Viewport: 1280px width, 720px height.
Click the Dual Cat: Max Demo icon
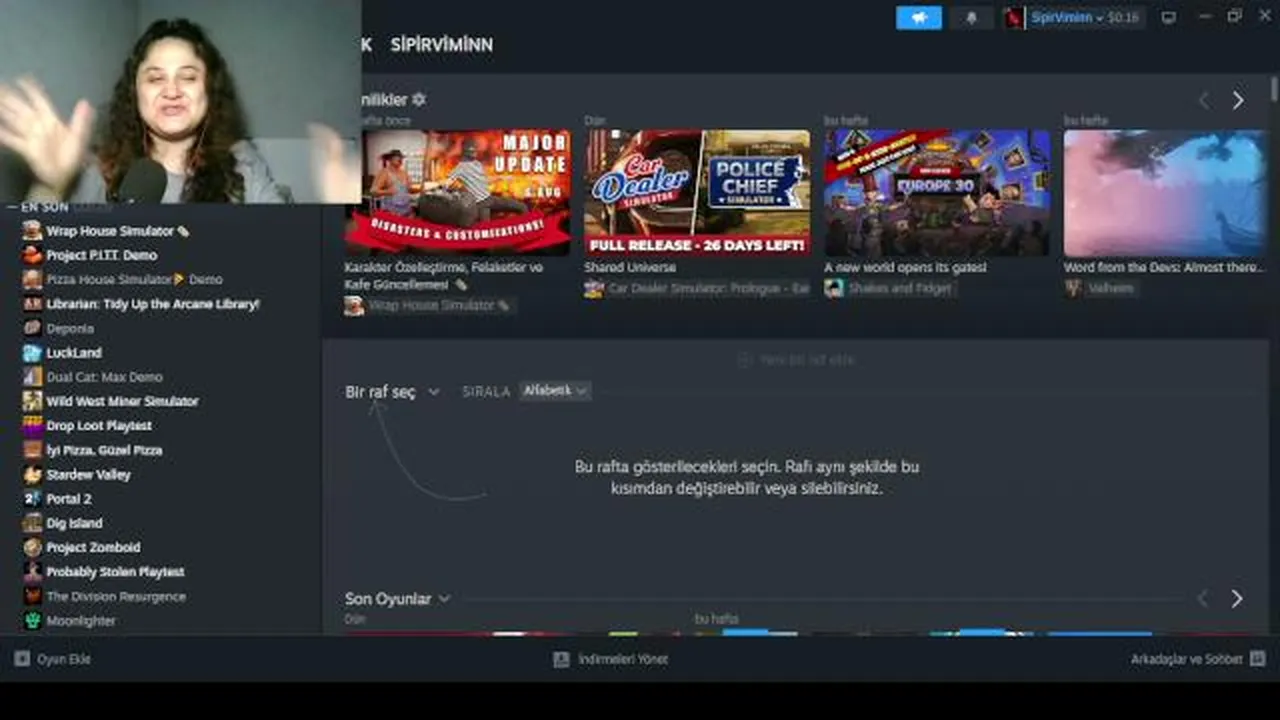[x=33, y=377]
